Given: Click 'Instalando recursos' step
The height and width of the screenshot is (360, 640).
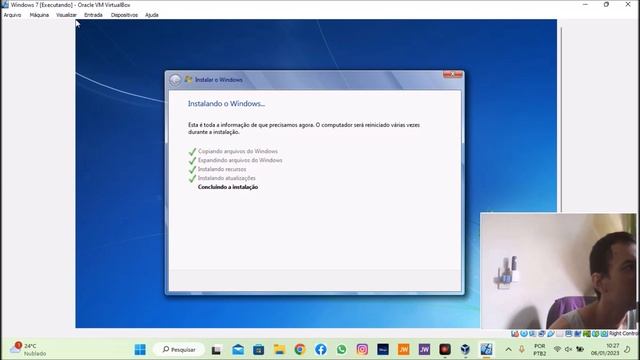Looking at the screenshot, I should [222, 169].
